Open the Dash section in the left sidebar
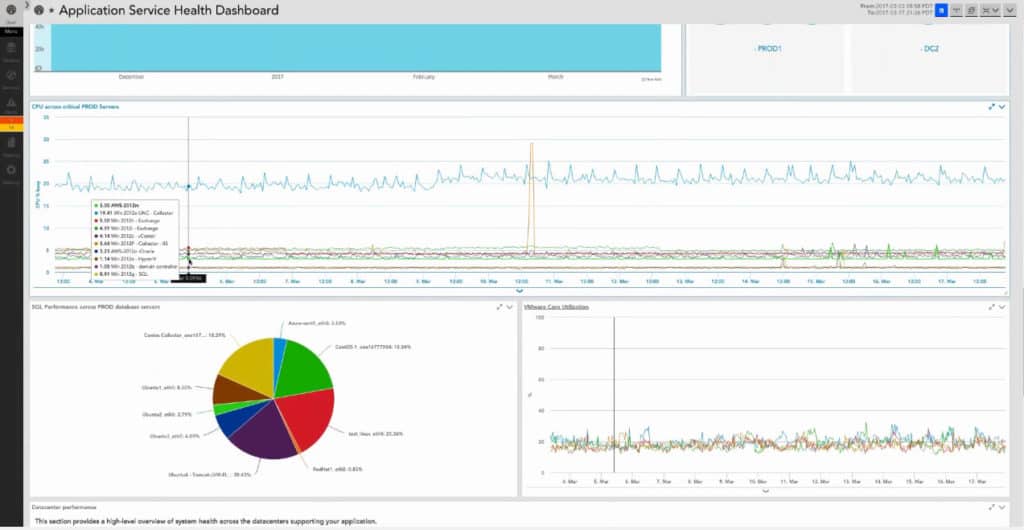 click(x=11, y=12)
